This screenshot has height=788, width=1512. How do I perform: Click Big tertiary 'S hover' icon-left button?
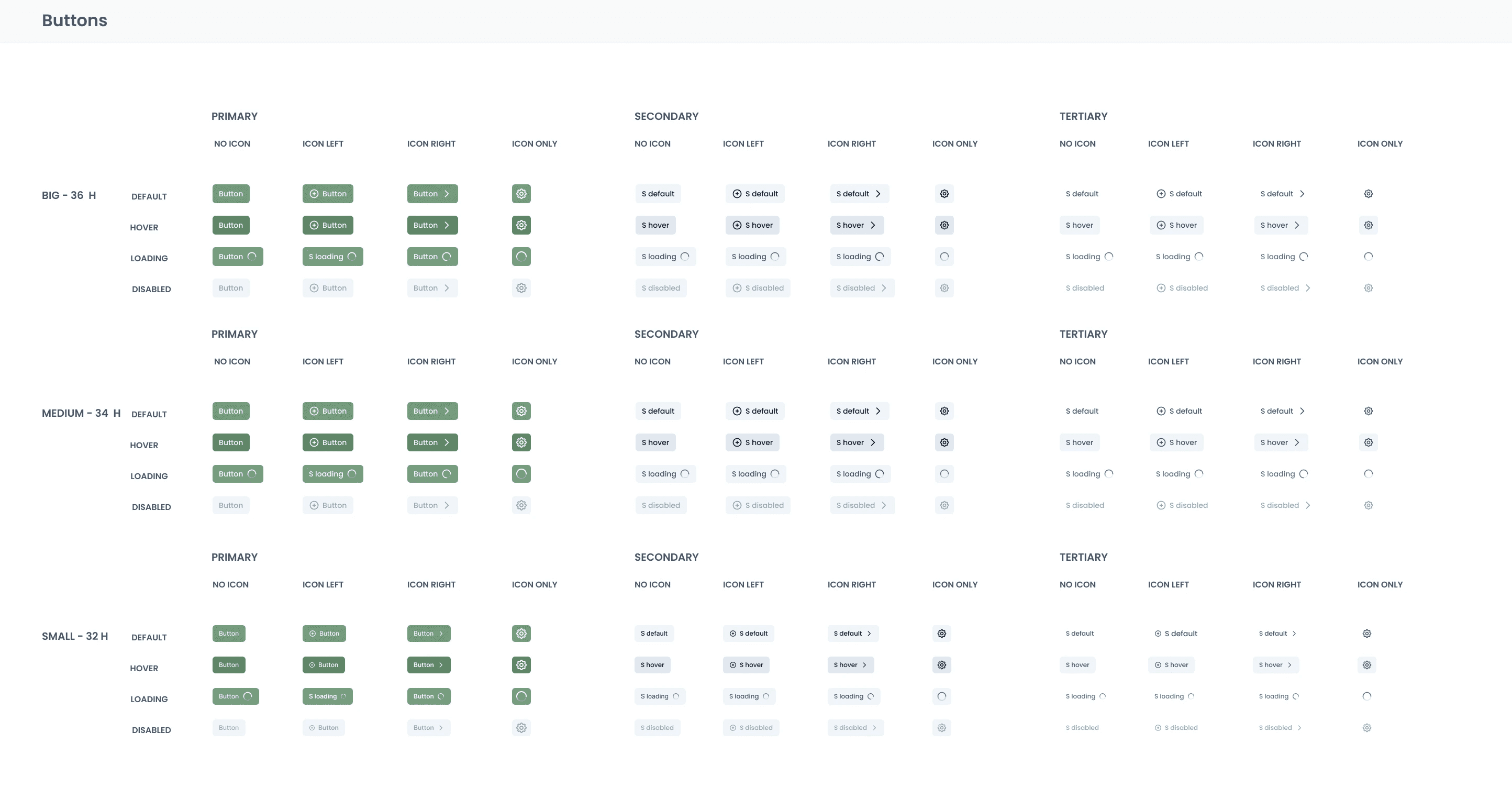click(x=1176, y=225)
